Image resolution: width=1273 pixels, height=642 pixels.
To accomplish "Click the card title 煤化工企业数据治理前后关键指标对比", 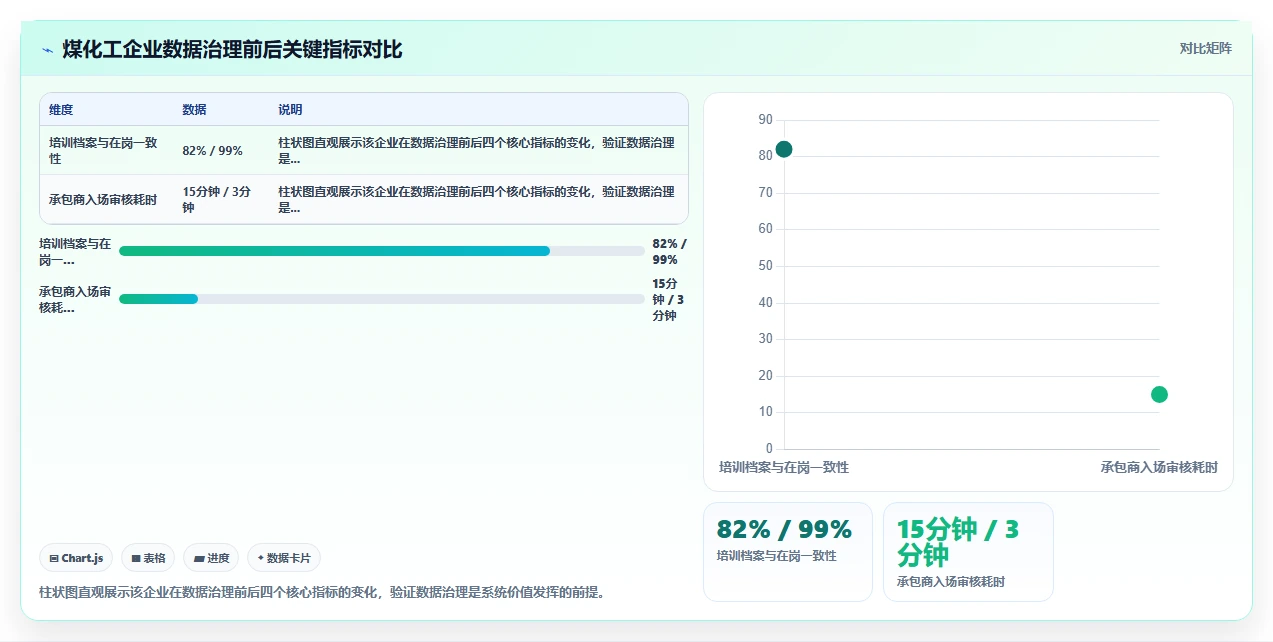I will (232, 50).
